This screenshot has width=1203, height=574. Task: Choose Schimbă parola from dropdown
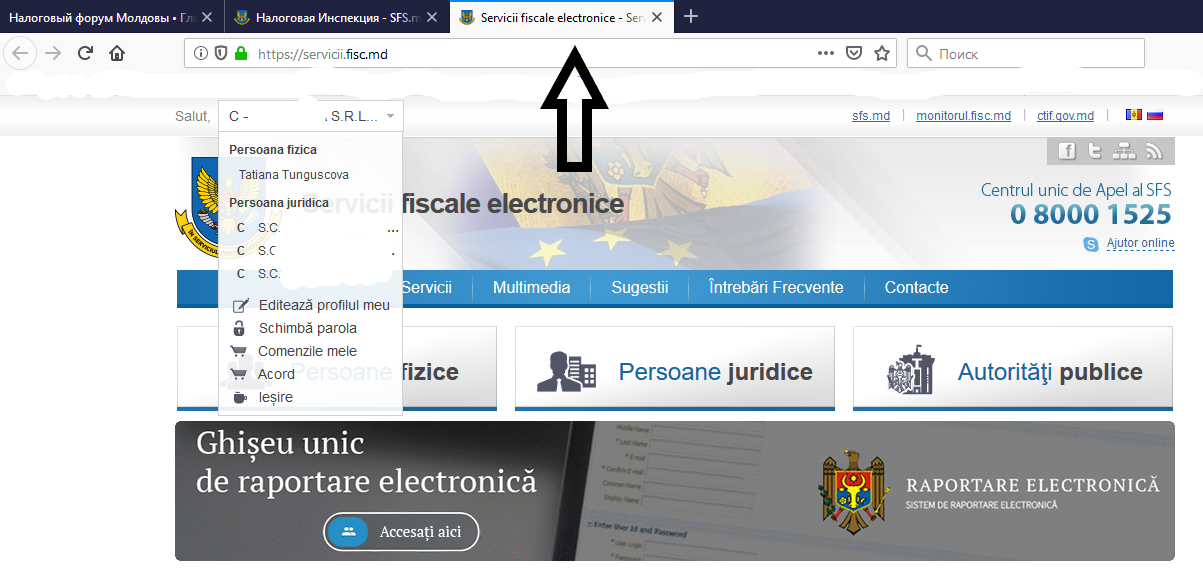click(x=308, y=328)
